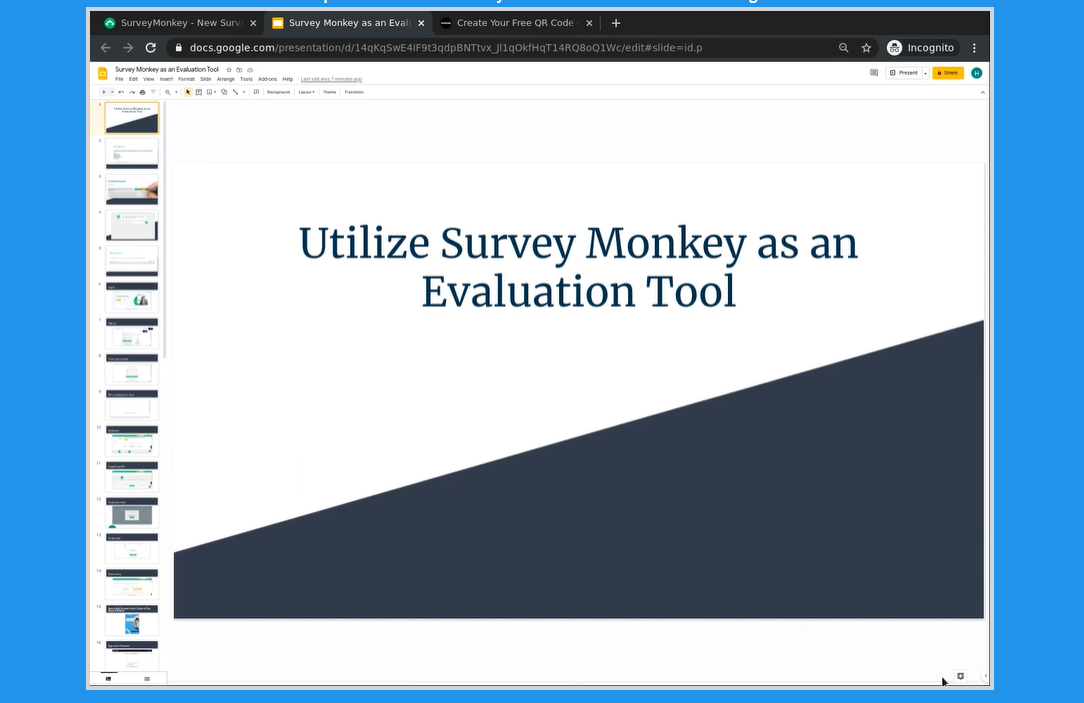
Task: Click the zoom magnifier tool
Action: (167, 92)
